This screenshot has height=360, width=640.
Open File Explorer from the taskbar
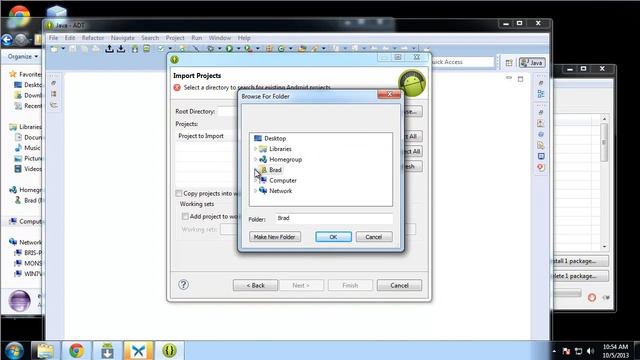pyautogui.click(x=45, y=351)
